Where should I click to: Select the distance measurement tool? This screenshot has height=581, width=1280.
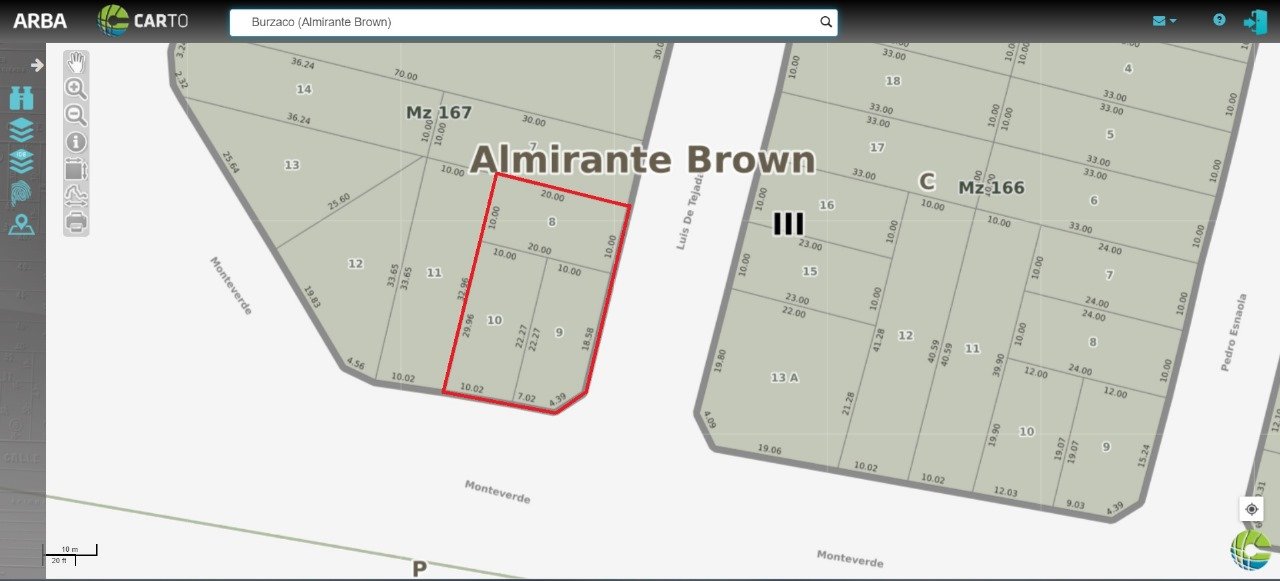76,194
